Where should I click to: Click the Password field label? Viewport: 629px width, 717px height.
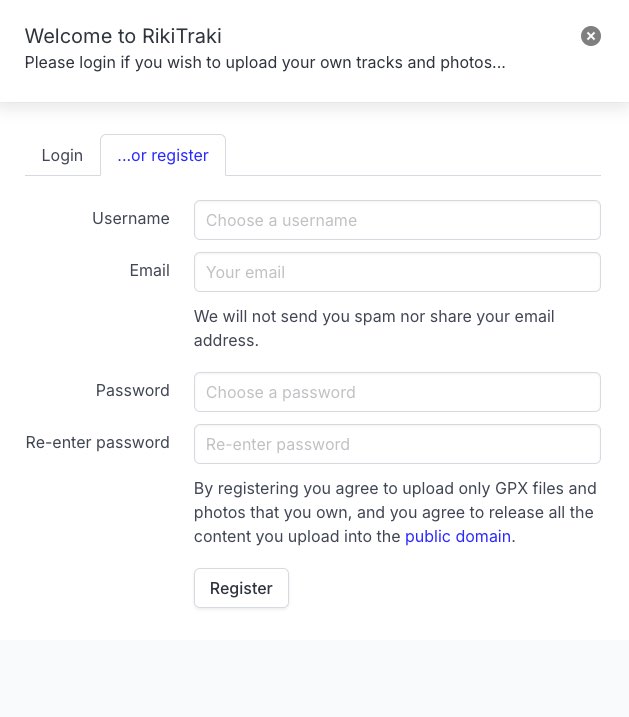(133, 390)
